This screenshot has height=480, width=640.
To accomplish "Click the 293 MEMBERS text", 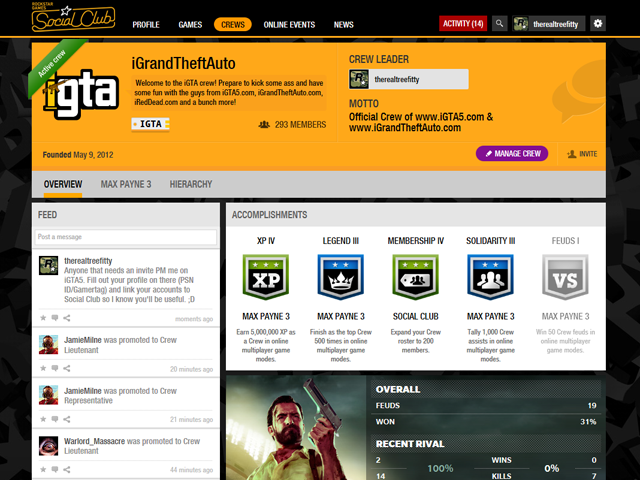I will tap(300, 124).
